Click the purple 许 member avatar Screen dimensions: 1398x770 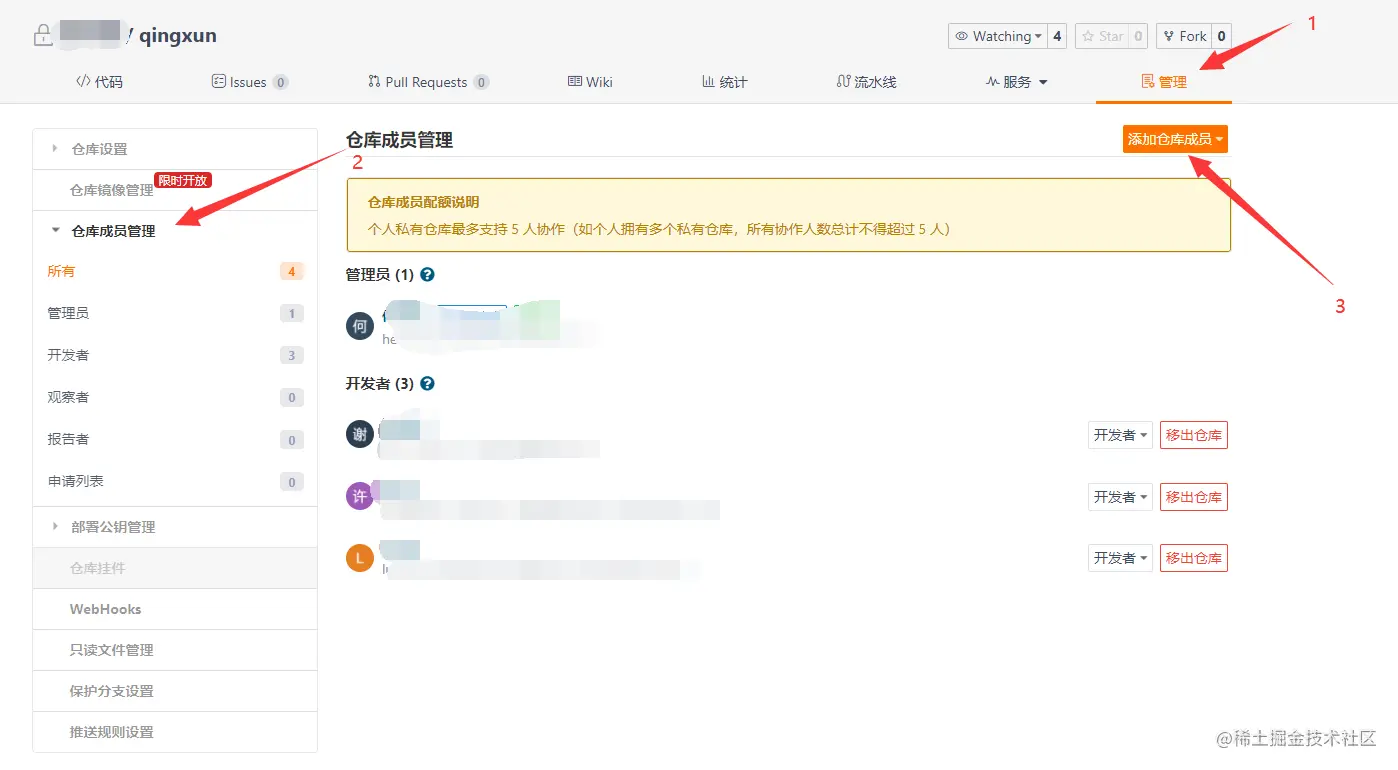360,496
